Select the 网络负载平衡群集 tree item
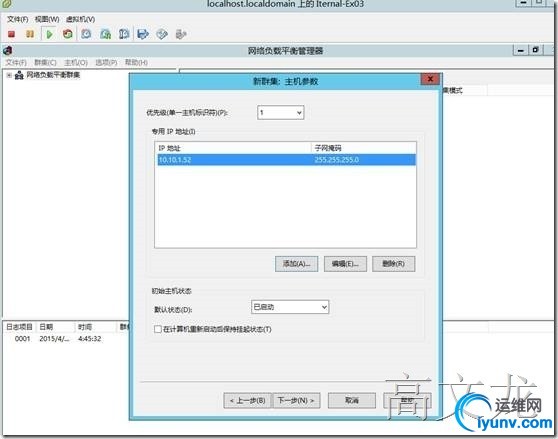Screen dimensions: 558x439 [53, 75]
